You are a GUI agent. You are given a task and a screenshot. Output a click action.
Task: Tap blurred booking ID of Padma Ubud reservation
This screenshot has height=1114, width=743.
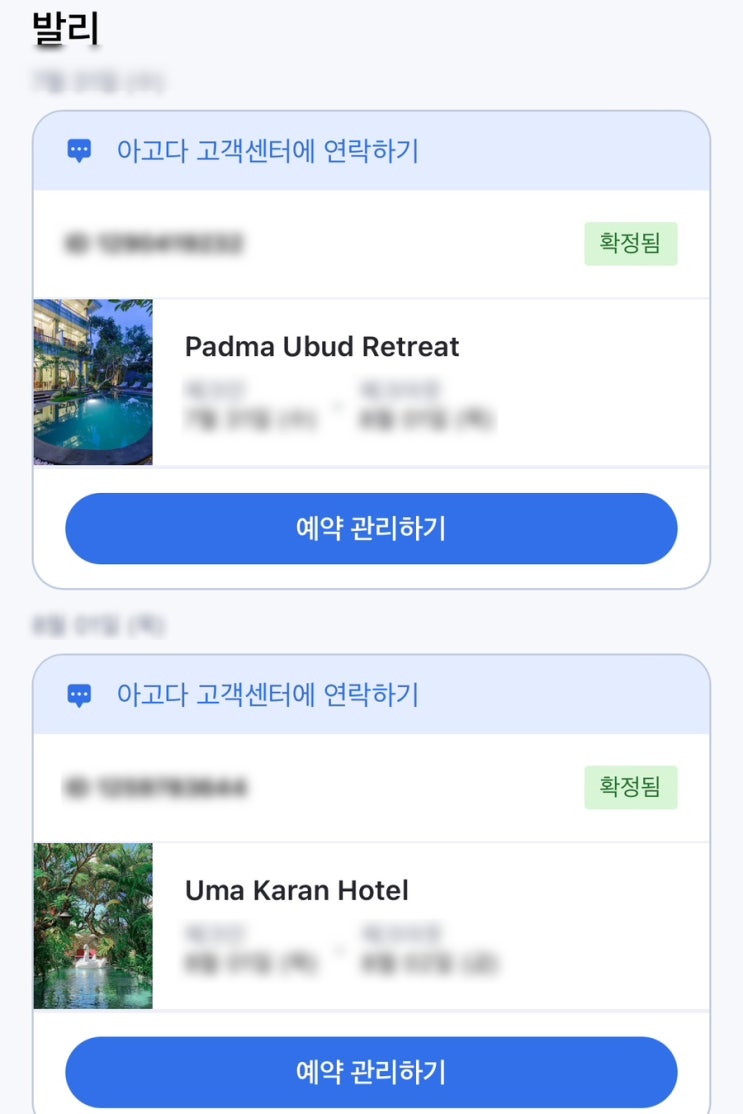pos(155,243)
